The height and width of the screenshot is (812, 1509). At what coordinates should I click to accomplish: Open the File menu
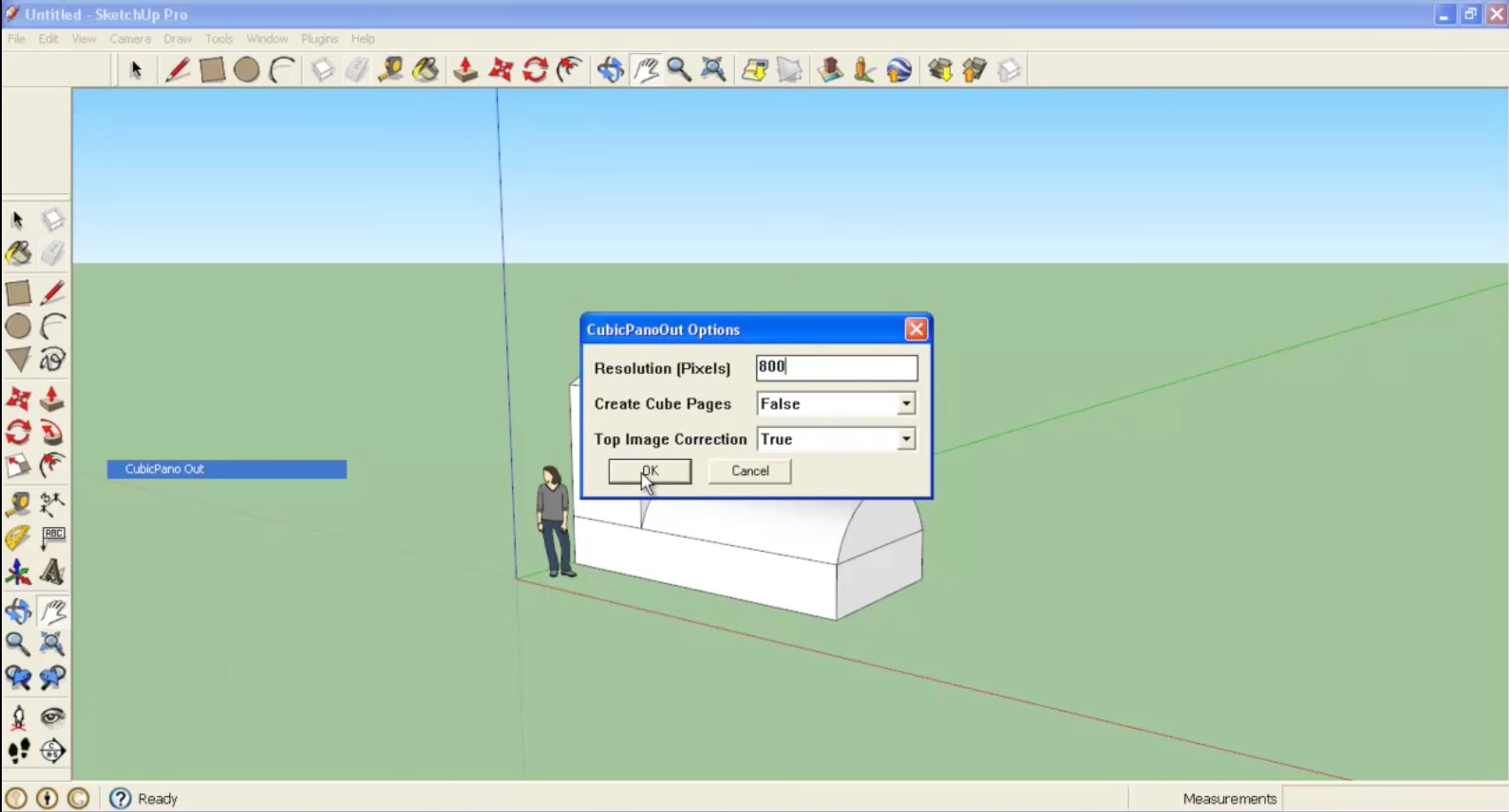click(17, 39)
